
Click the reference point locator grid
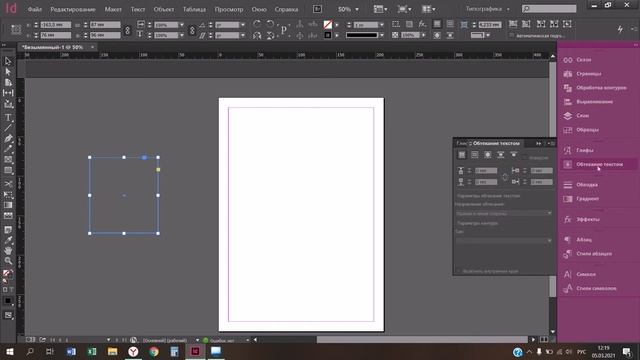[16, 30]
